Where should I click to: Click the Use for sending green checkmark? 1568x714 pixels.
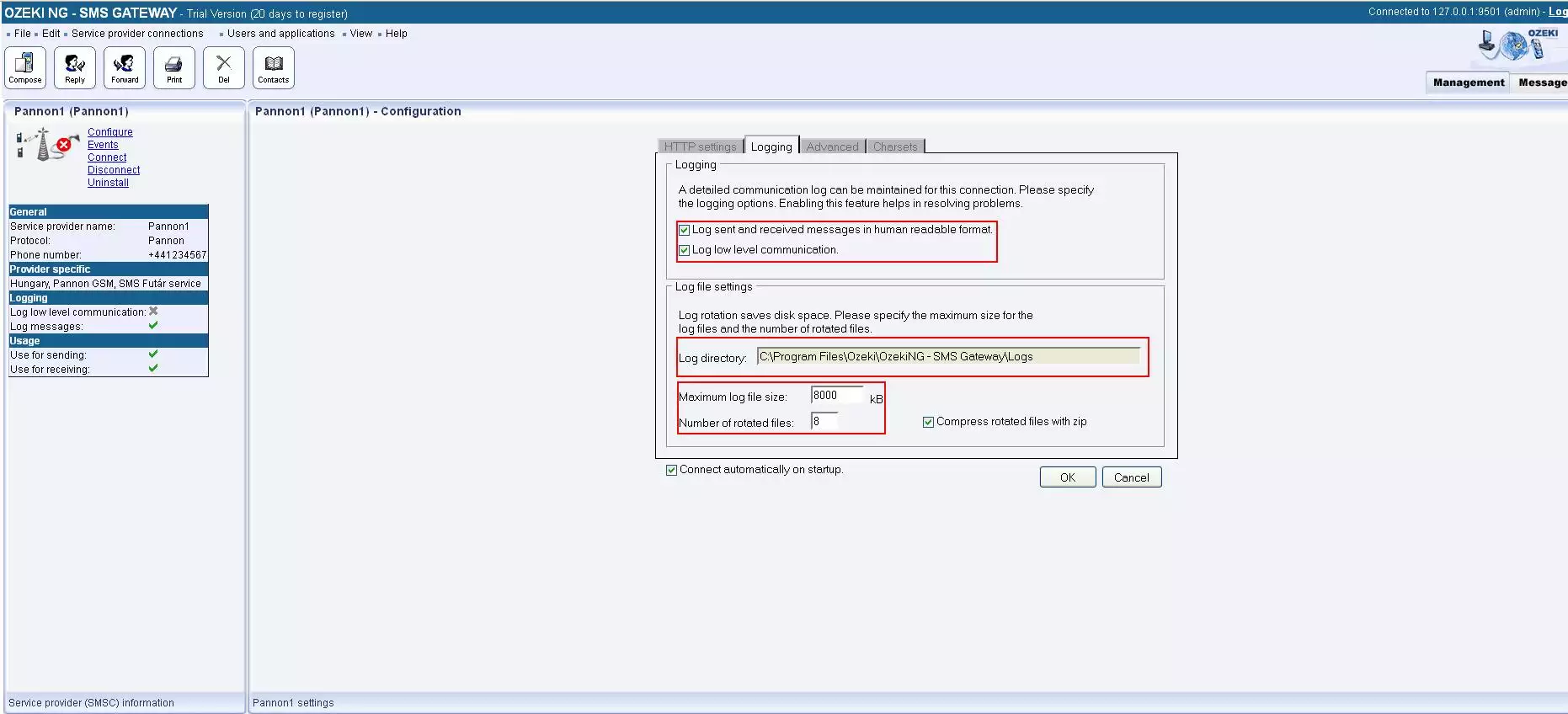(x=153, y=354)
